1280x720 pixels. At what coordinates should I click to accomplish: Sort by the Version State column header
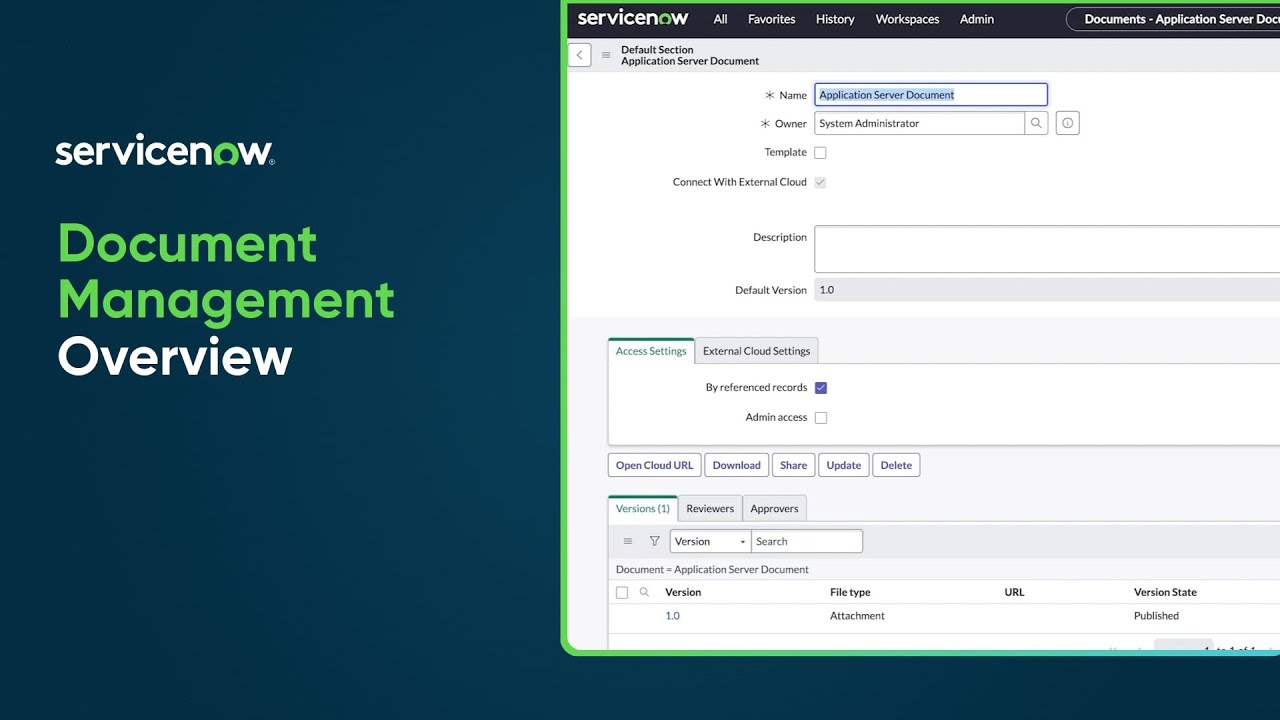click(x=1165, y=592)
